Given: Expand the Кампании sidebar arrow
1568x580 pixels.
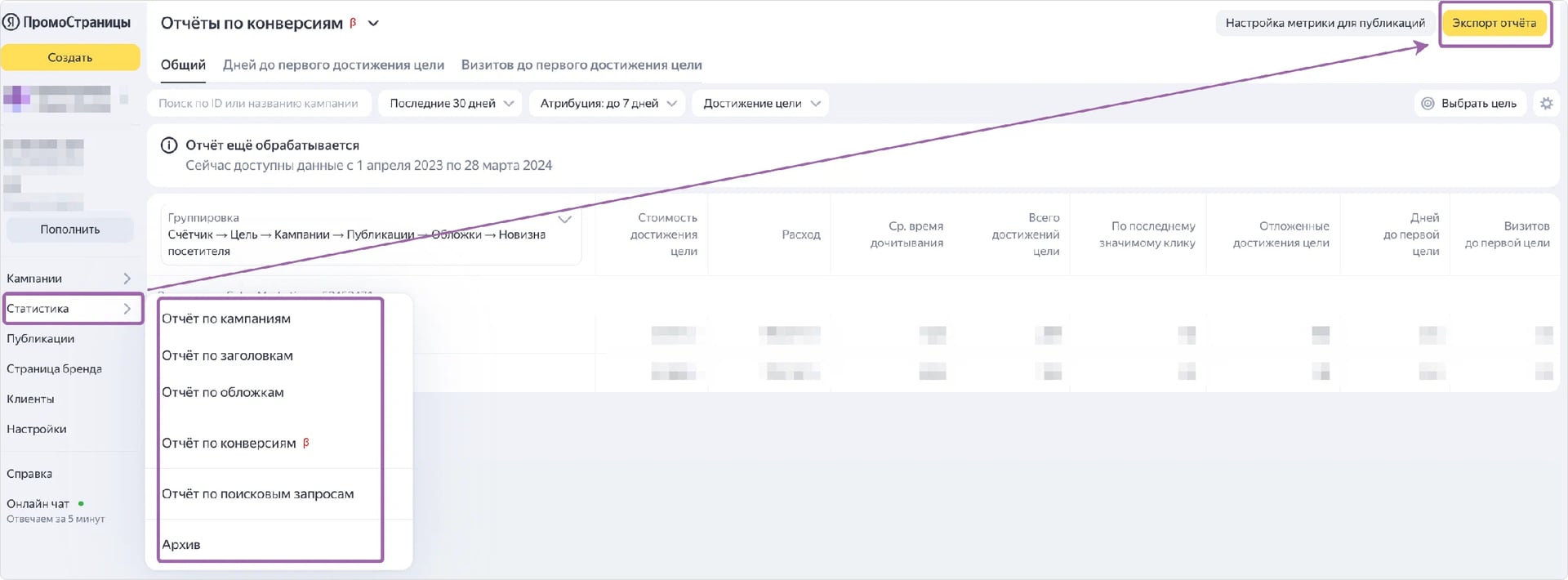Looking at the screenshot, I should click(x=127, y=279).
